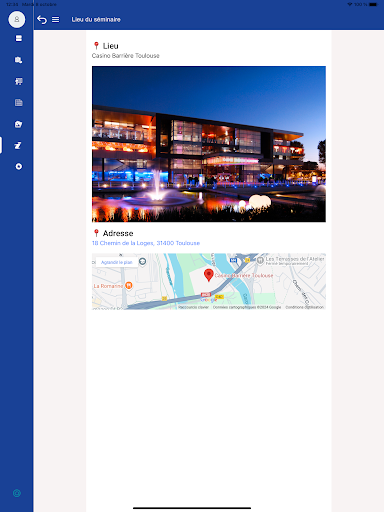Open the document sidebar icon
The width and height of the screenshot is (384, 512).
pyautogui.click(x=19, y=103)
